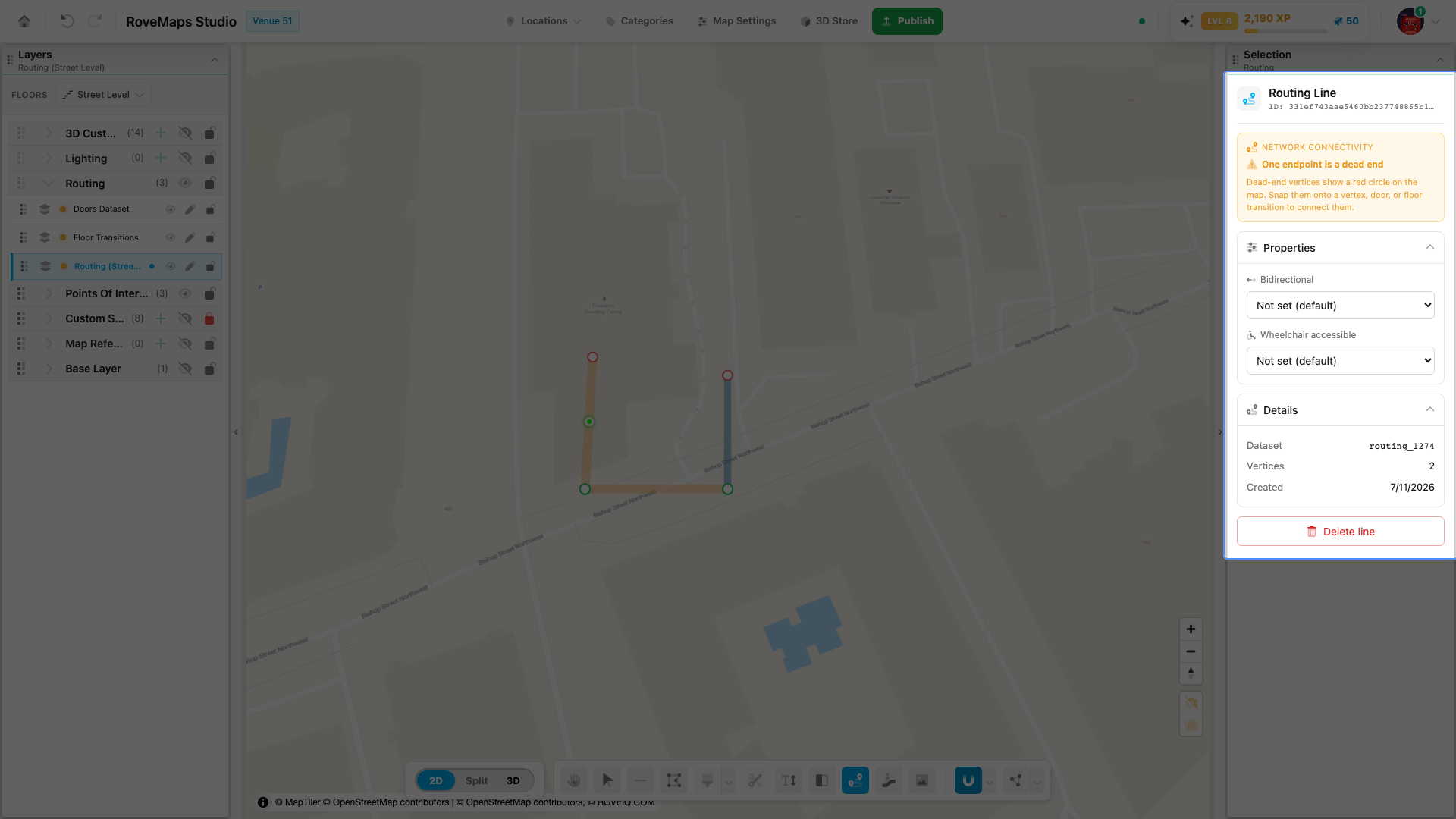
Task: Undo the last action
Action: pos(67,21)
